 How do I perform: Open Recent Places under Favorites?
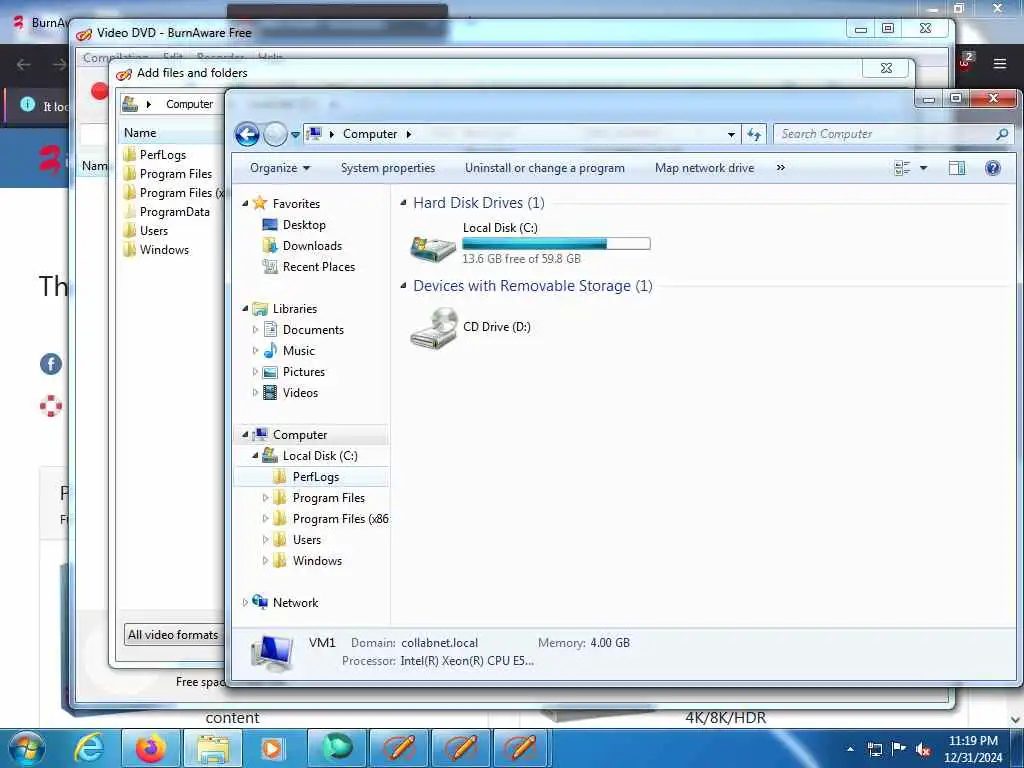point(319,267)
